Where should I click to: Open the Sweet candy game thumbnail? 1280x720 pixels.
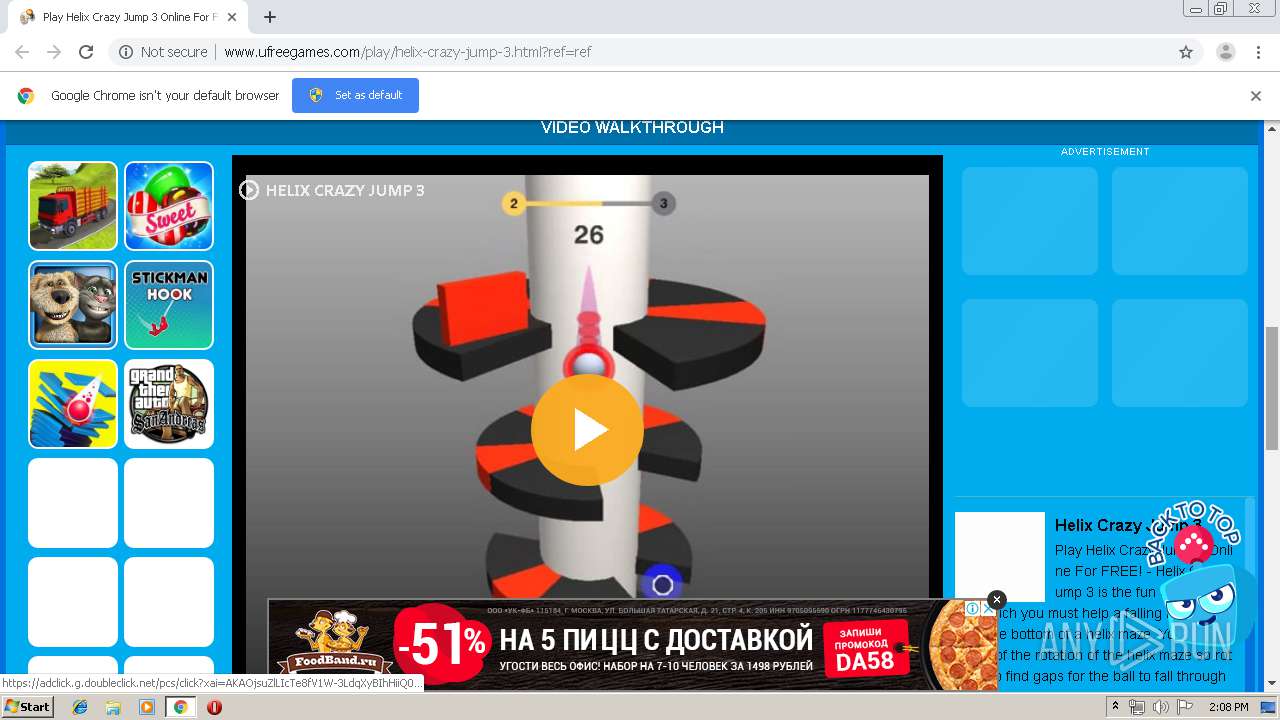coord(169,206)
